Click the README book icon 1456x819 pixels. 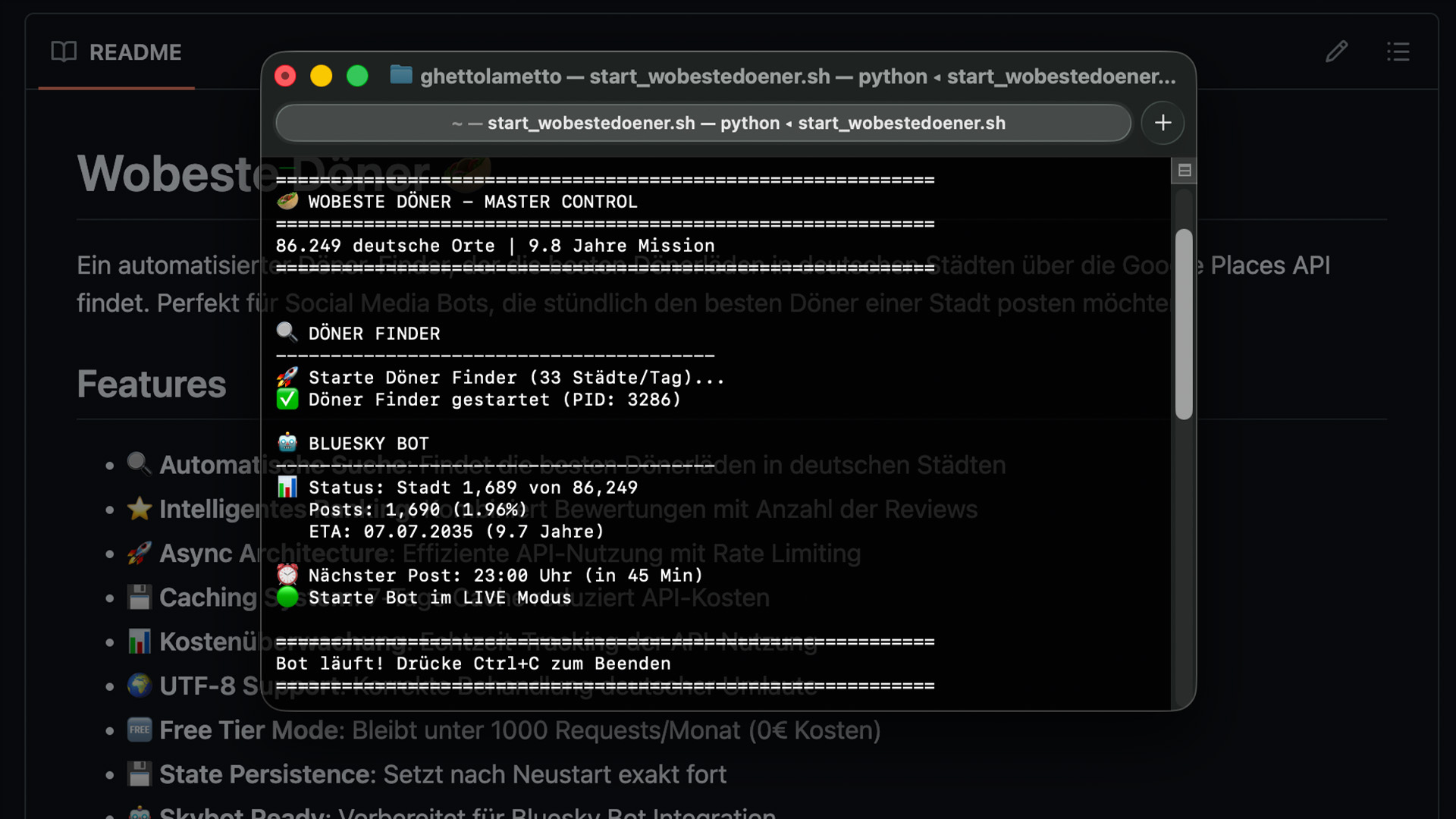click(64, 52)
